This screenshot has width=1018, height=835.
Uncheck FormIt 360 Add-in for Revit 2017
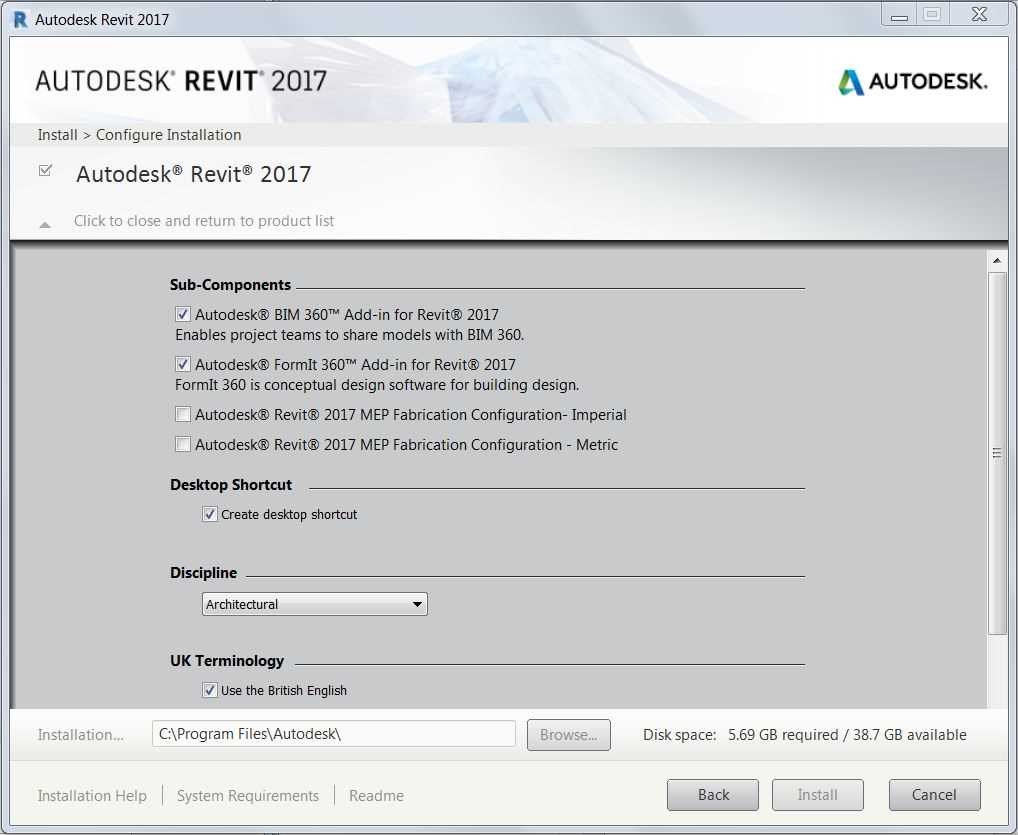pos(183,364)
